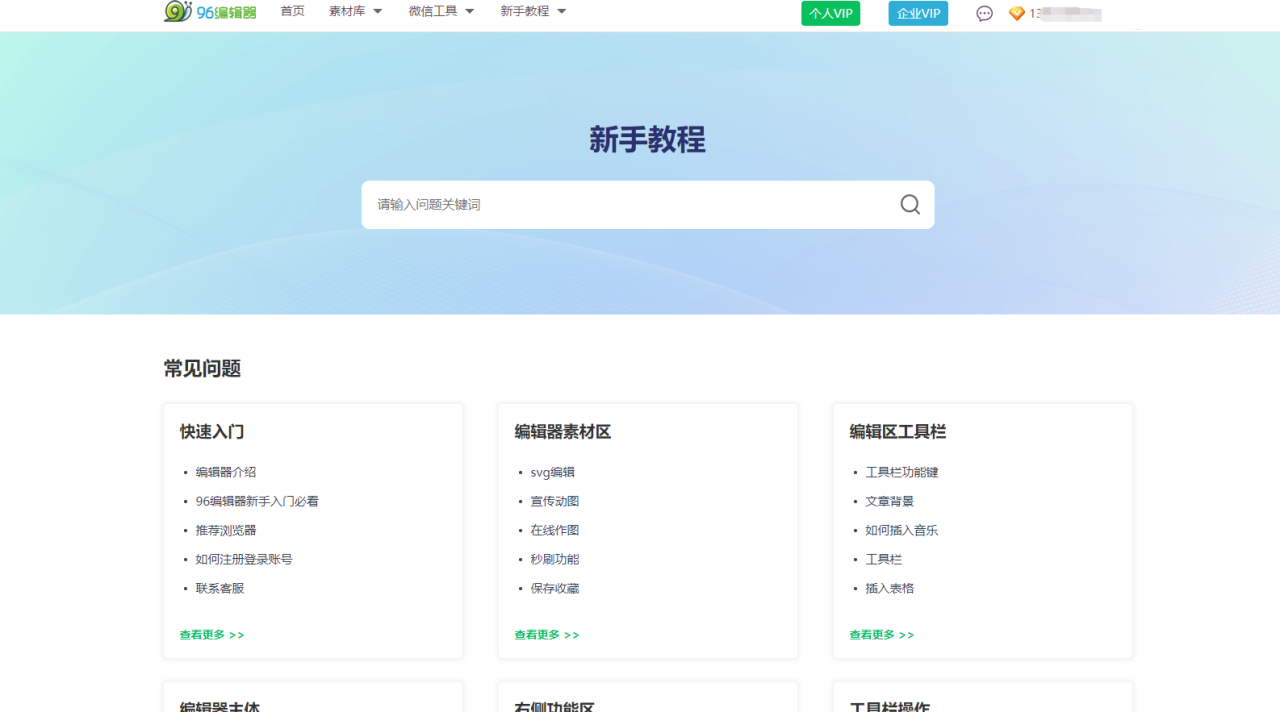Click the VIP diamond icon beside account

[x=1017, y=14]
